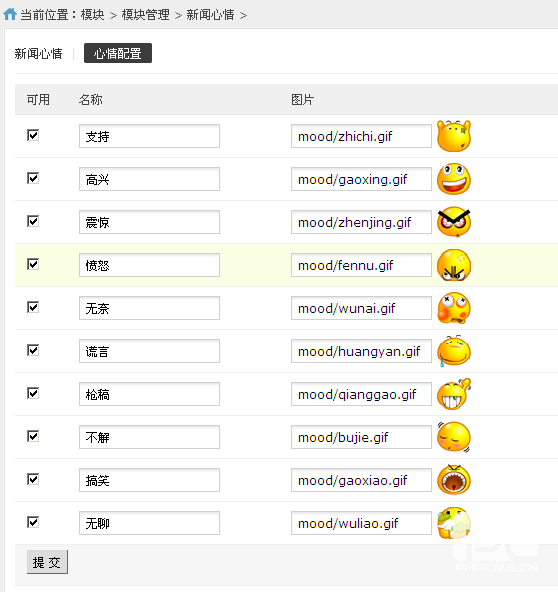Click the home icon in breadcrumb
This screenshot has height=592, width=558.
click(x=10, y=14)
